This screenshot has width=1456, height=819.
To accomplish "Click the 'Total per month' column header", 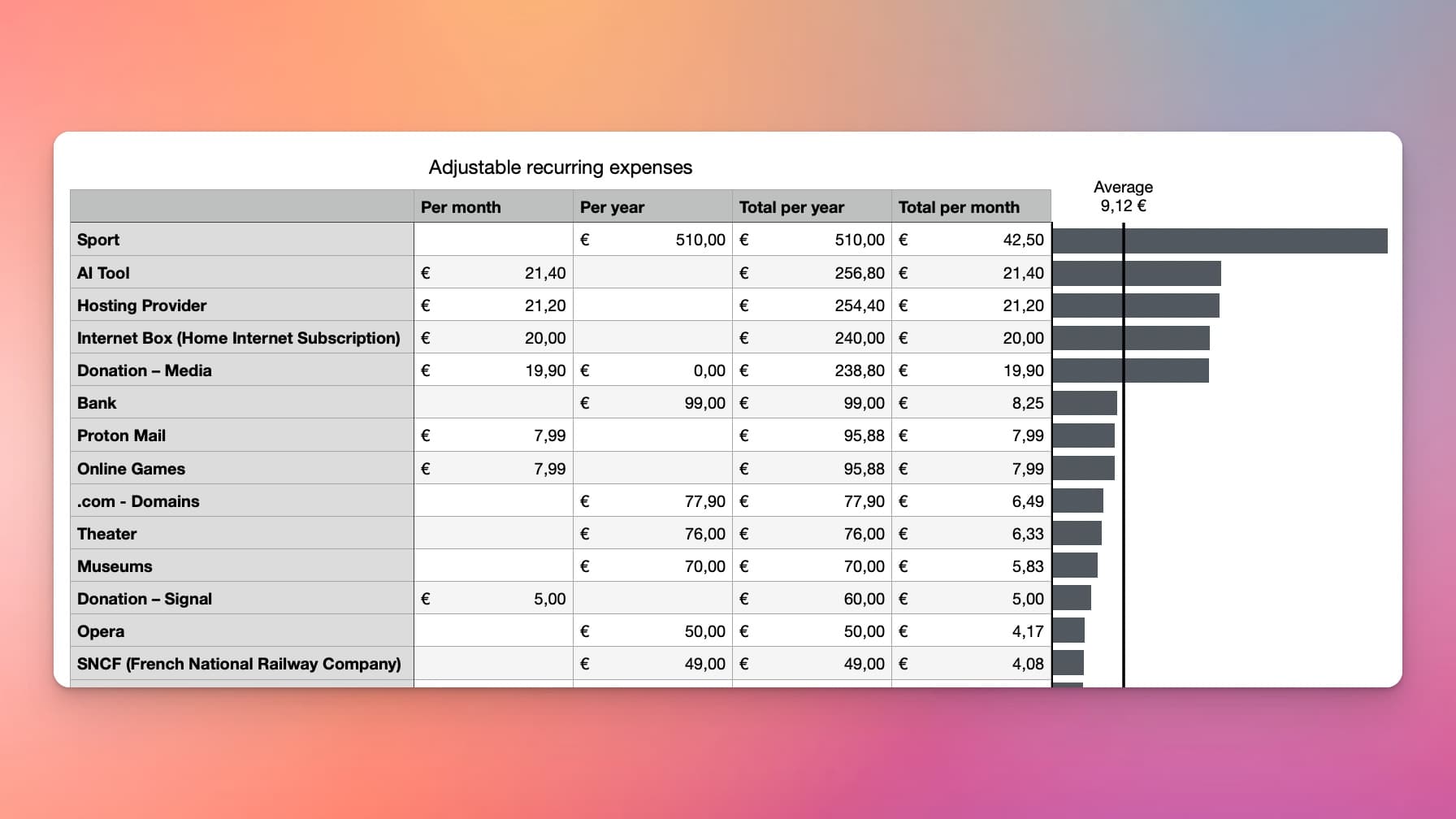I will point(971,207).
